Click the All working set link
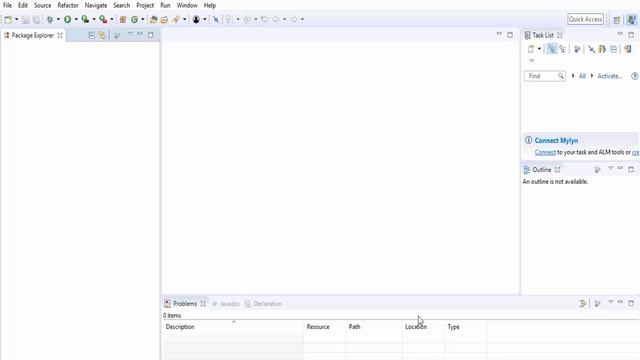The image size is (640, 360). click(582, 76)
